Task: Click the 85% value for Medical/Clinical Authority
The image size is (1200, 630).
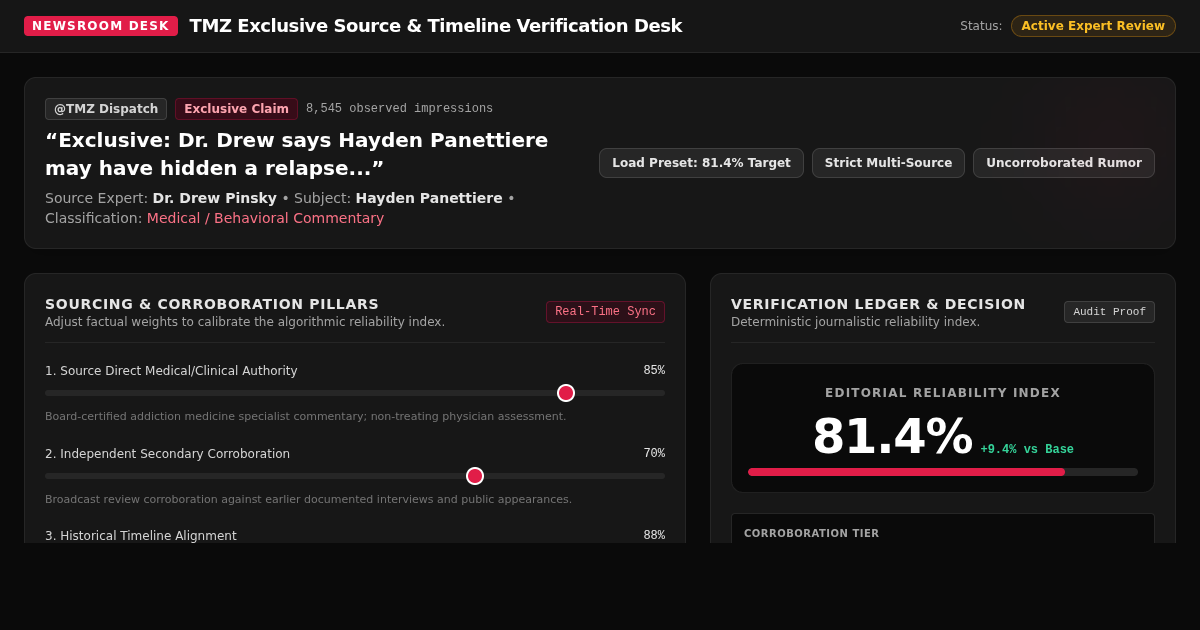Action: (x=654, y=371)
